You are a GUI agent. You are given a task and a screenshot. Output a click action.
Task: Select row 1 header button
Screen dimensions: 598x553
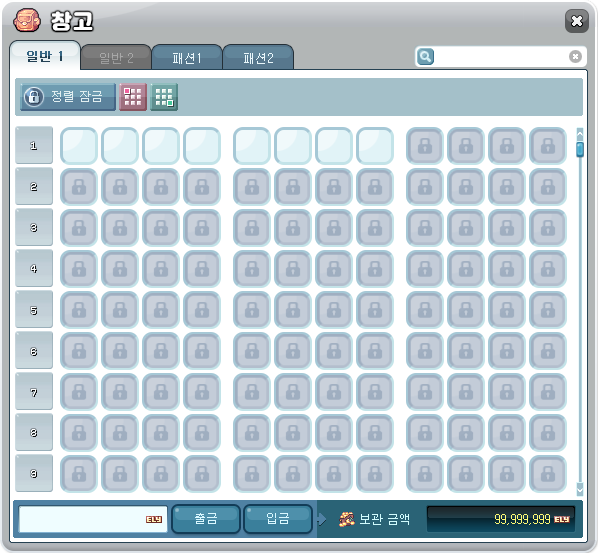[34, 145]
